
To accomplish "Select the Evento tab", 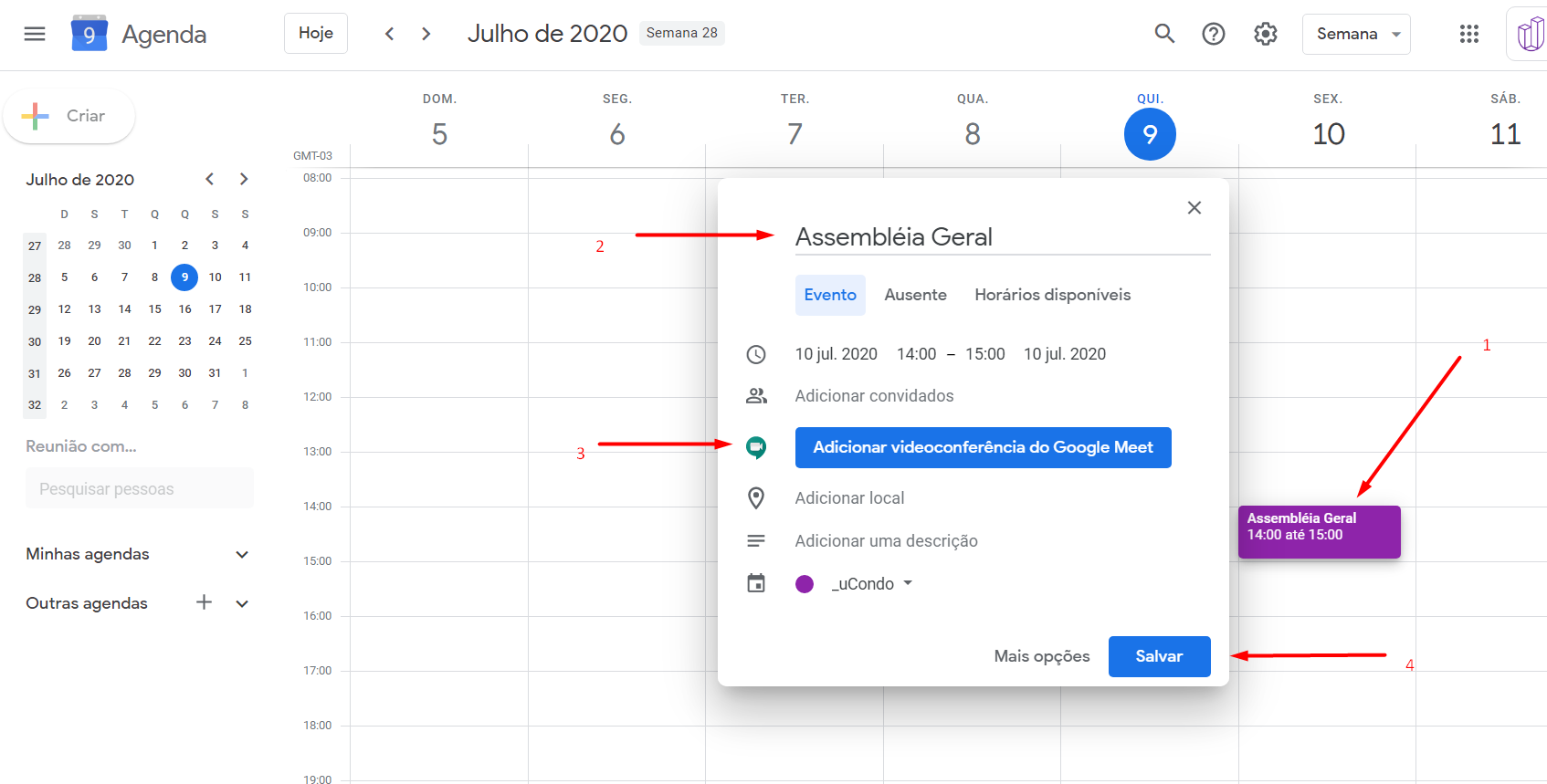I will (830, 295).
